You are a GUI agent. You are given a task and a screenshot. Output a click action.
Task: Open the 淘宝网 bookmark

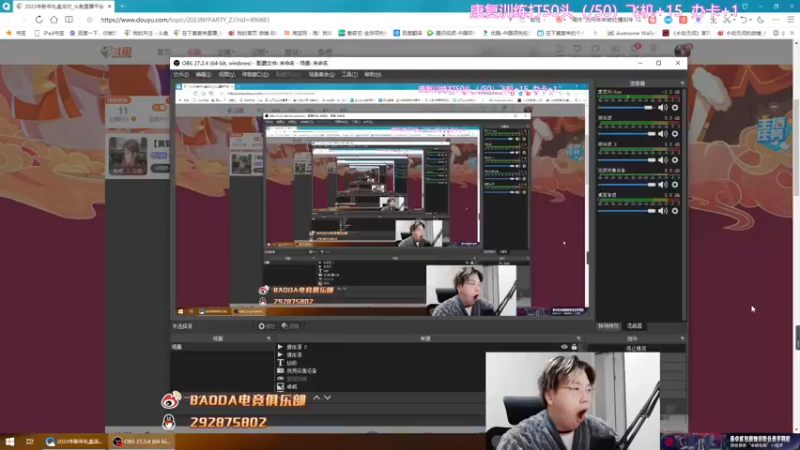[x=308, y=33]
